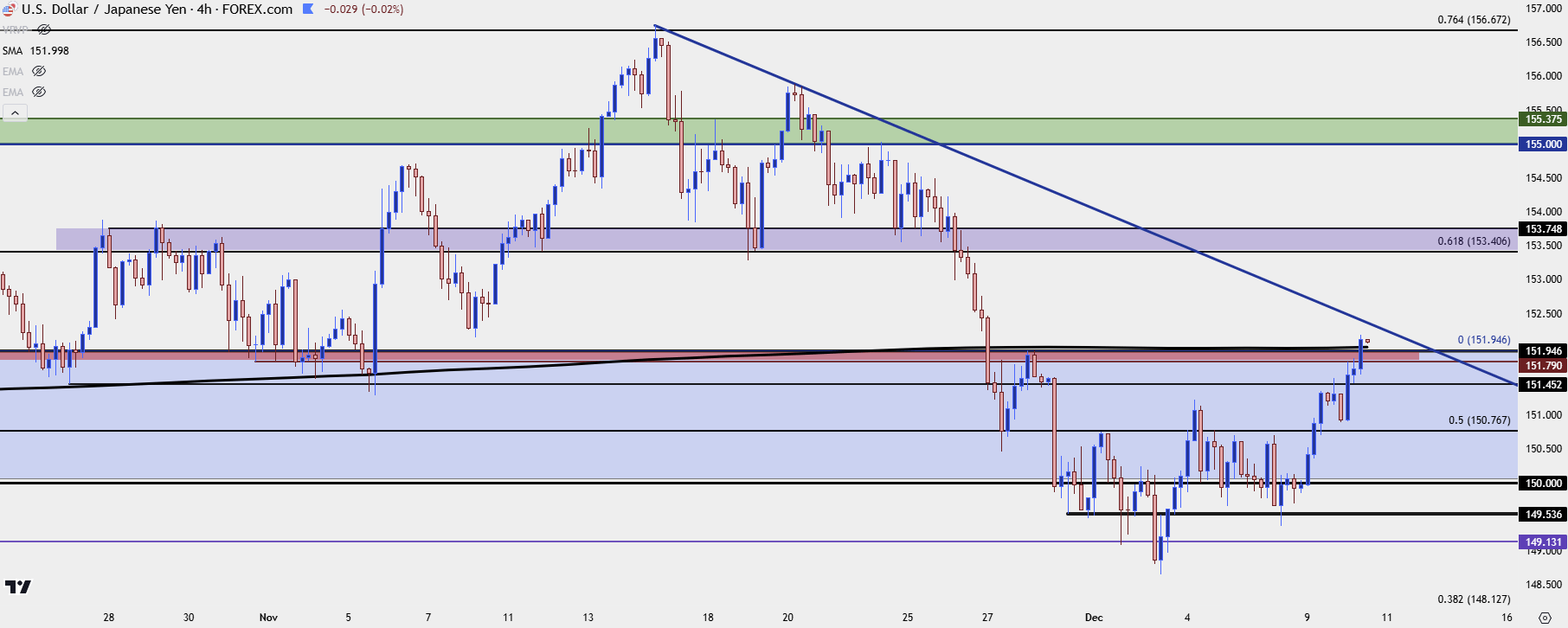Select the 155.375 green price label
Viewport: 1568px width, 628px height.
click(x=1543, y=119)
